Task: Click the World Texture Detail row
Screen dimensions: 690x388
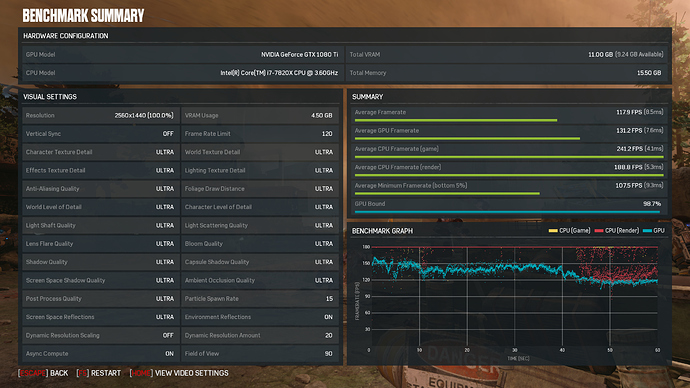Action: pyautogui.click(x=260, y=152)
